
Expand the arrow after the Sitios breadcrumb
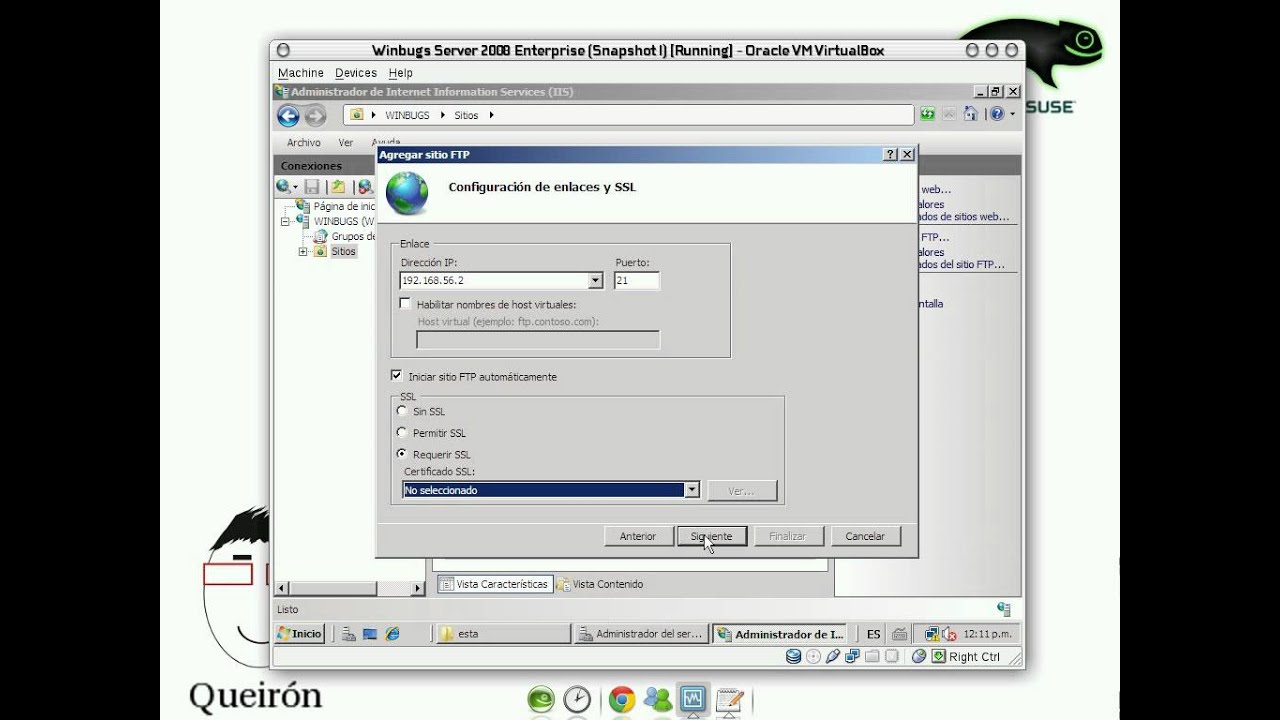point(491,115)
